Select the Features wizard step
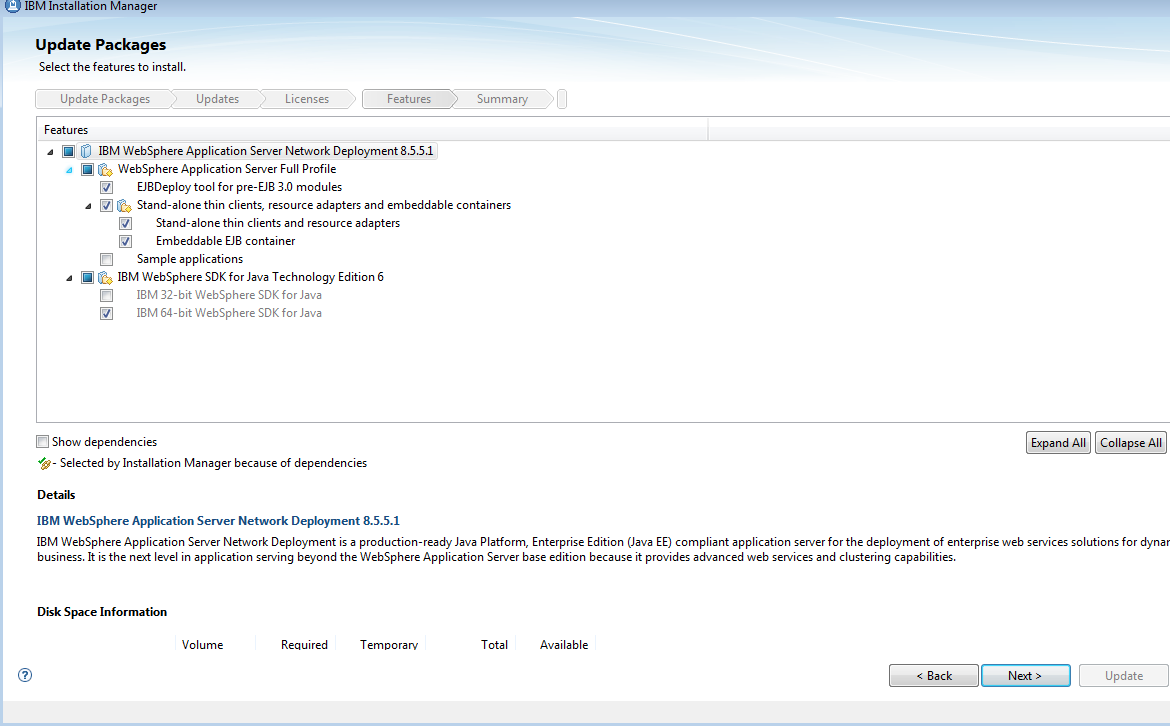The width and height of the screenshot is (1170, 726). click(408, 98)
